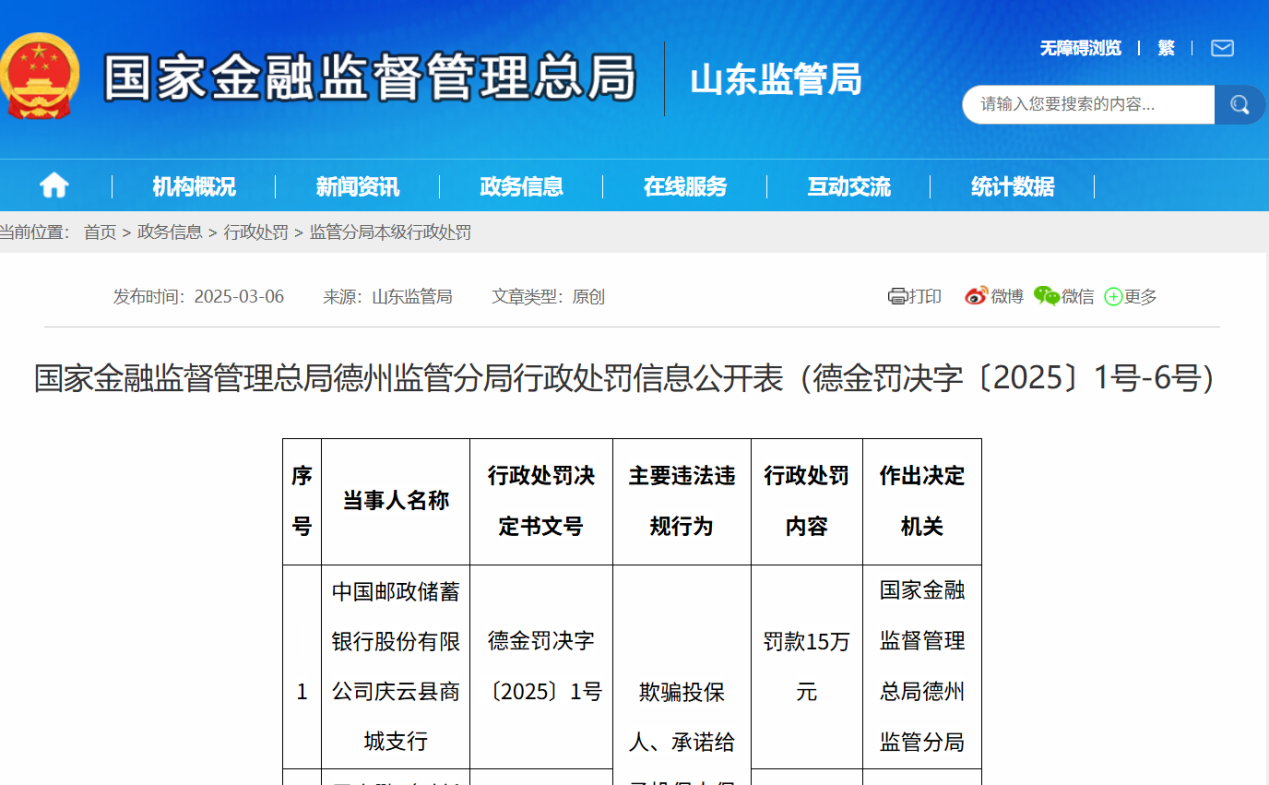Image resolution: width=1269 pixels, height=785 pixels.
Task: Click the cell 中国邮政储蓄银行股份有限公司庆云县商城支行
Action: 396,666
